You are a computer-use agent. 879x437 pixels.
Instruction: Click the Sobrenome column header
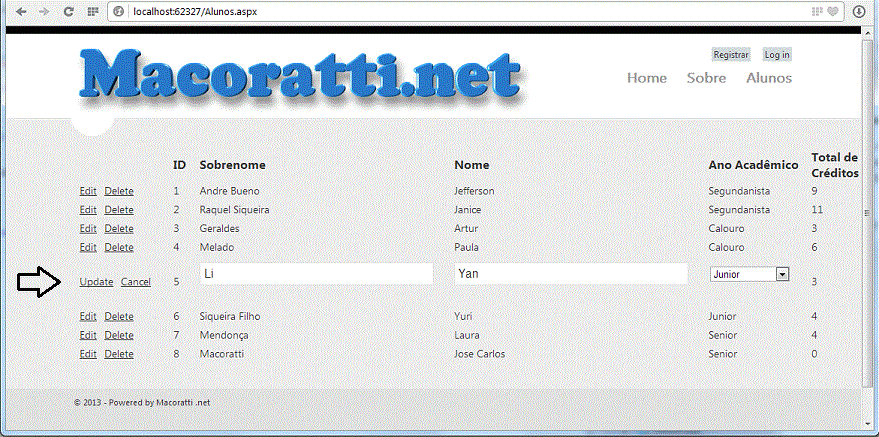click(x=233, y=165)
